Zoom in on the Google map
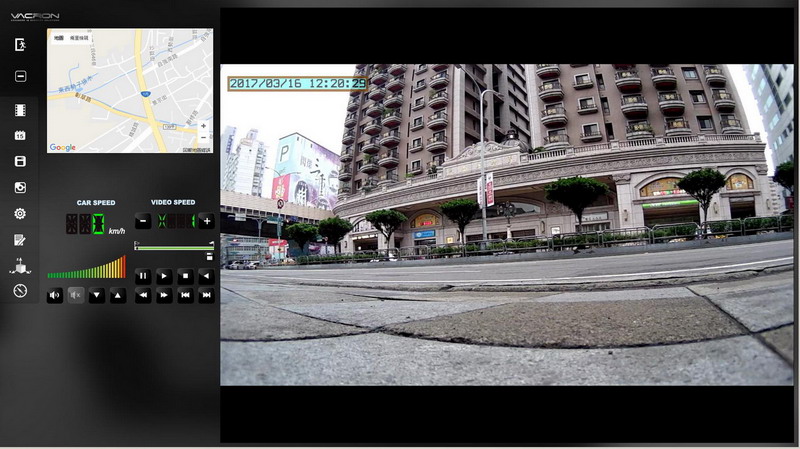The image size is (800, 449). [204, 127]
